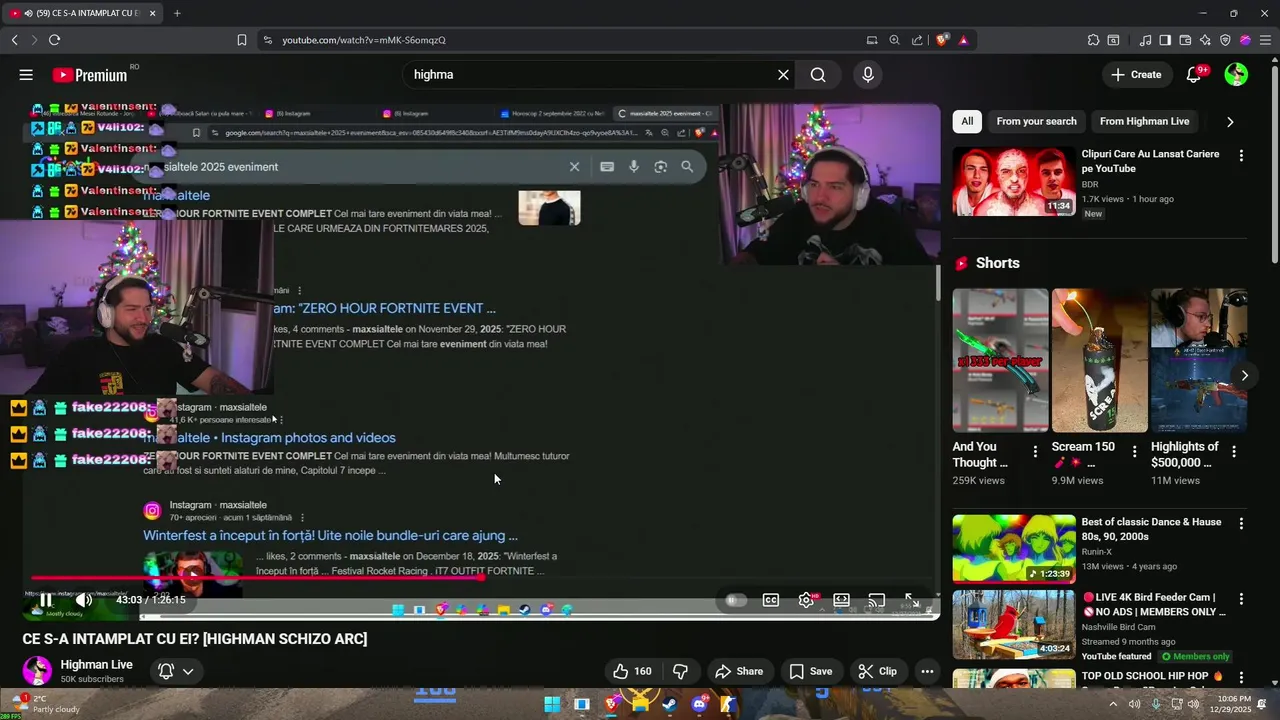The width and height of the screenshot is (1280, 720).
Task: Reload the page in browser
Action: (54, 40)
